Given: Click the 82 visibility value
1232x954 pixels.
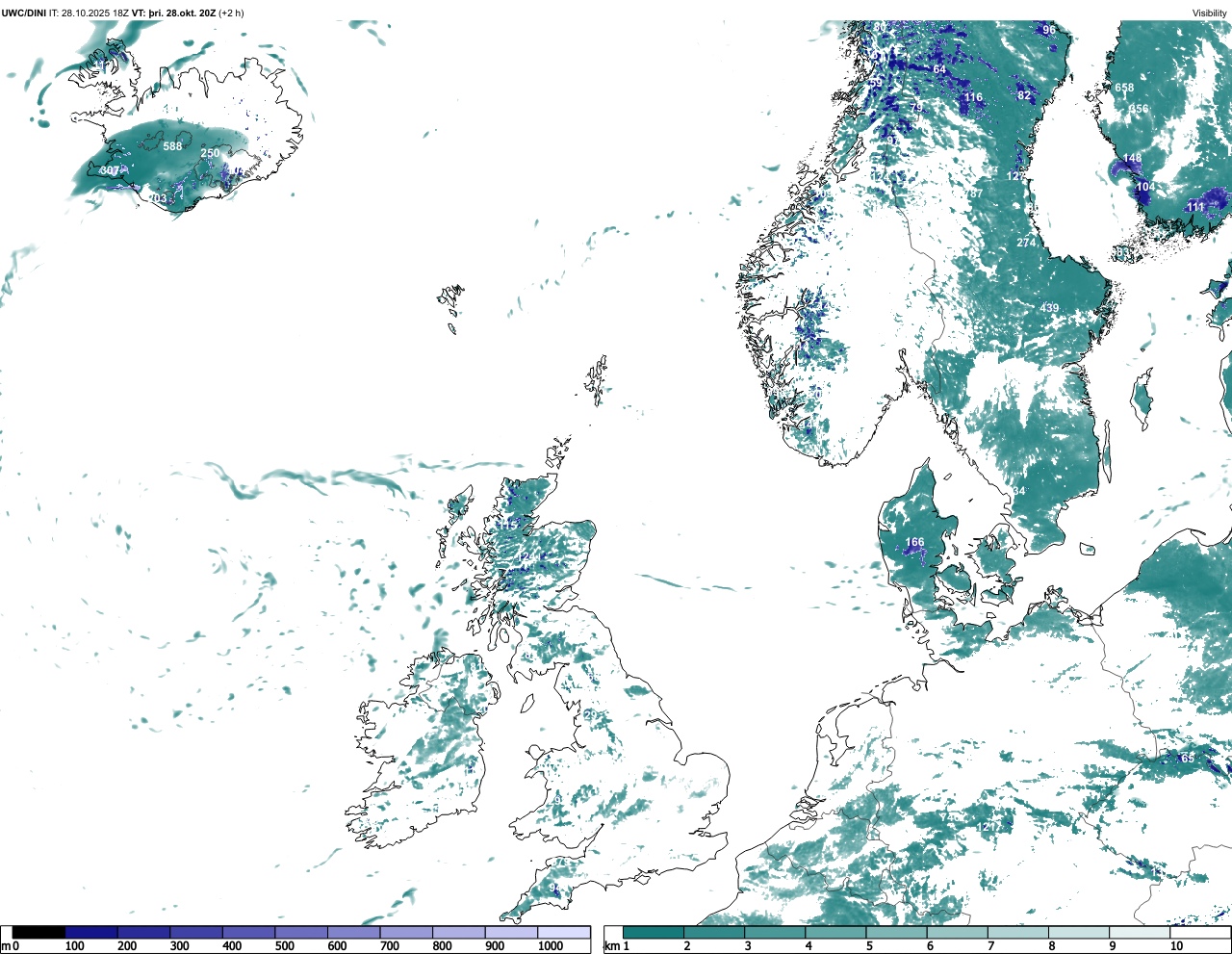Looking at the screenshot, I should coord(1024,95).
